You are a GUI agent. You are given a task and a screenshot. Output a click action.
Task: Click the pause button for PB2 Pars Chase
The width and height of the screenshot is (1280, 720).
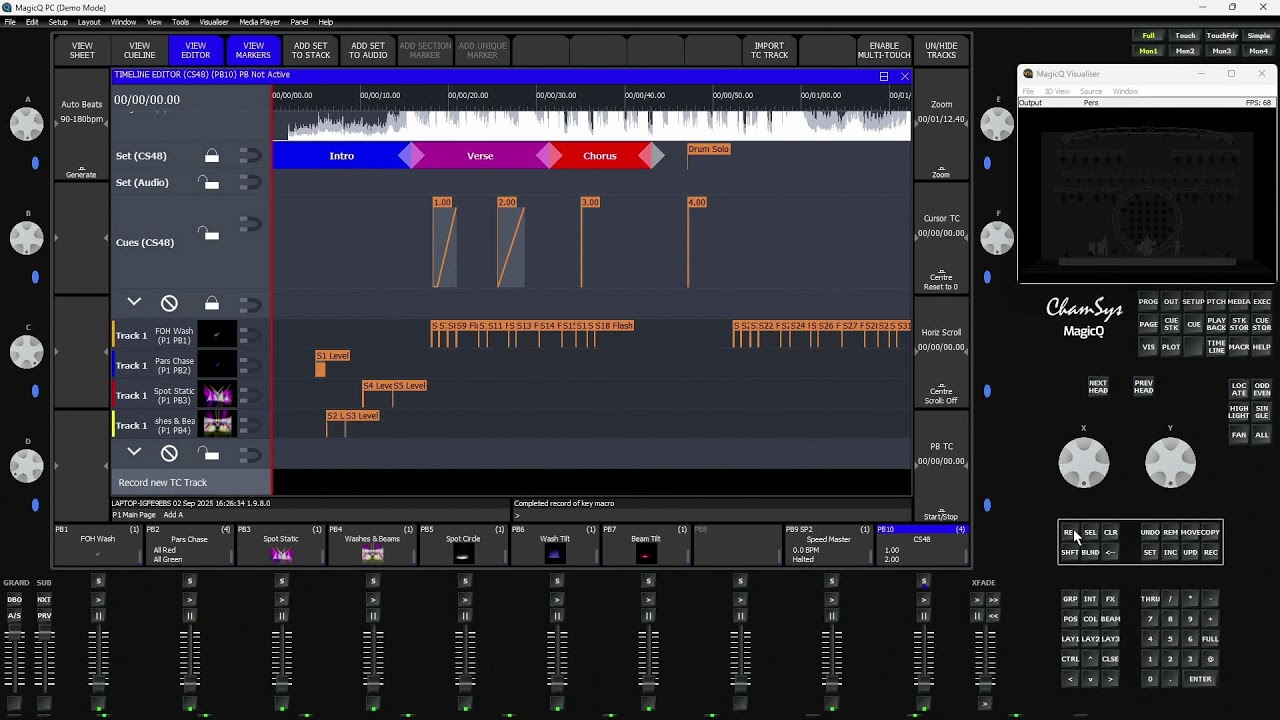point(190,616)
